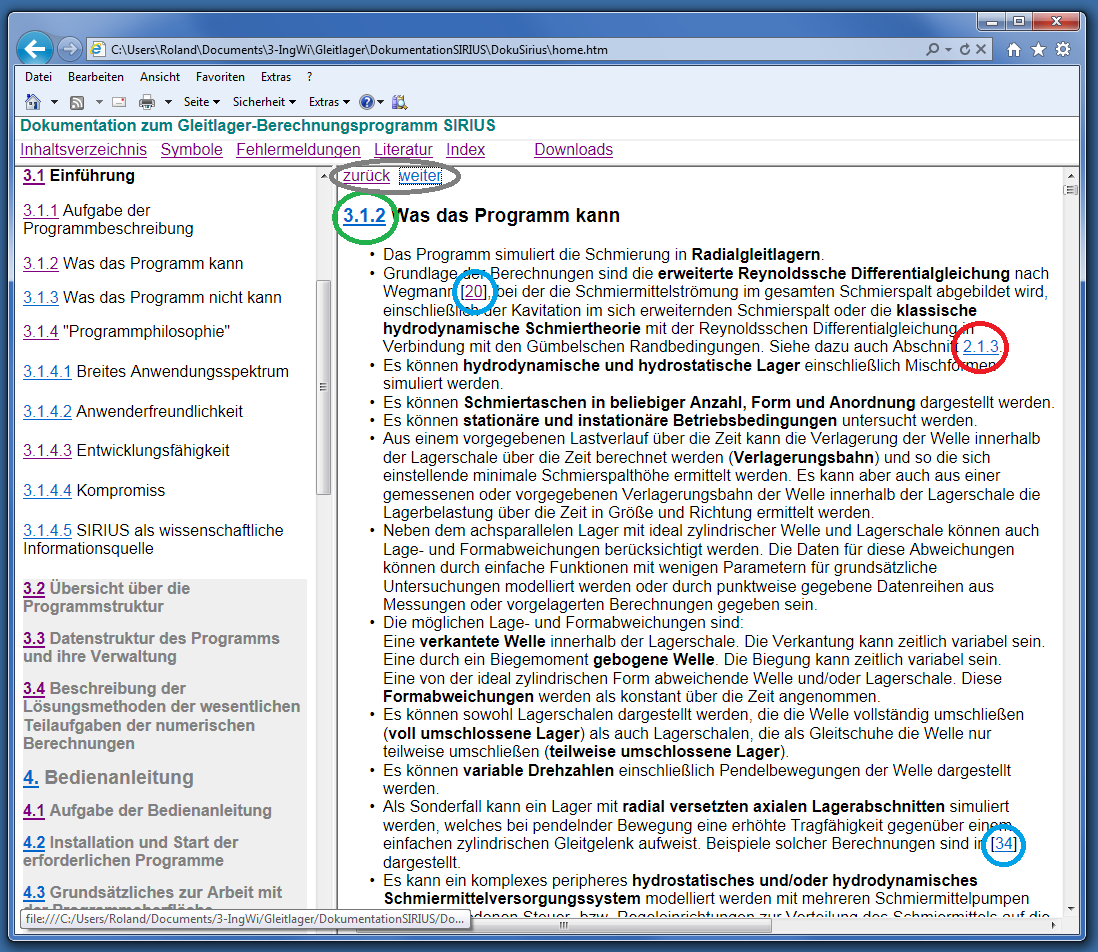Open the Tools gear icon
This screenshot has width=1098, height=952.
coord(1063,49)
